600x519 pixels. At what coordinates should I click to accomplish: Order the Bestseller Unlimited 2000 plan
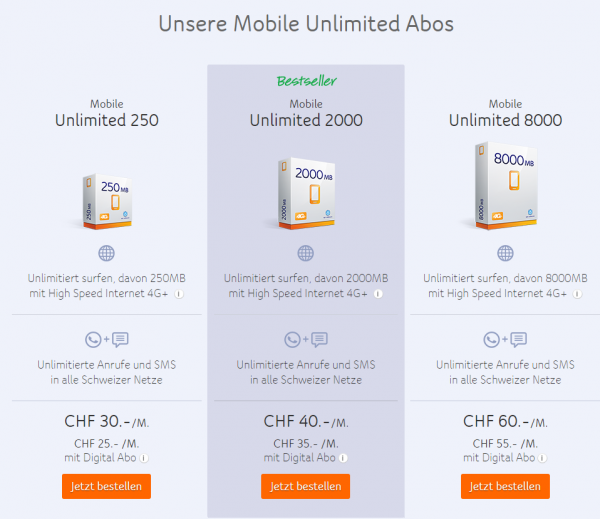(x=305, y=486)
